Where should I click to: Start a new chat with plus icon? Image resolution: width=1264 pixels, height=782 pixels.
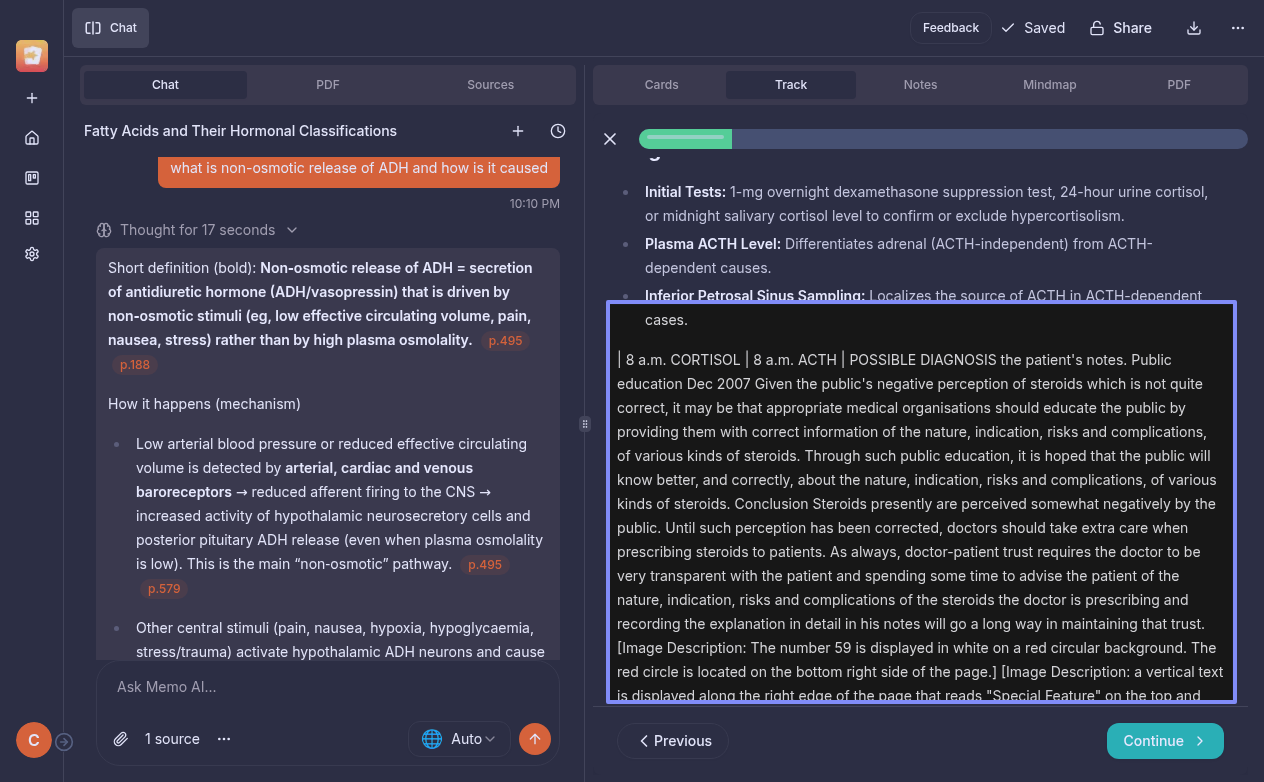(x=518, y=131)
